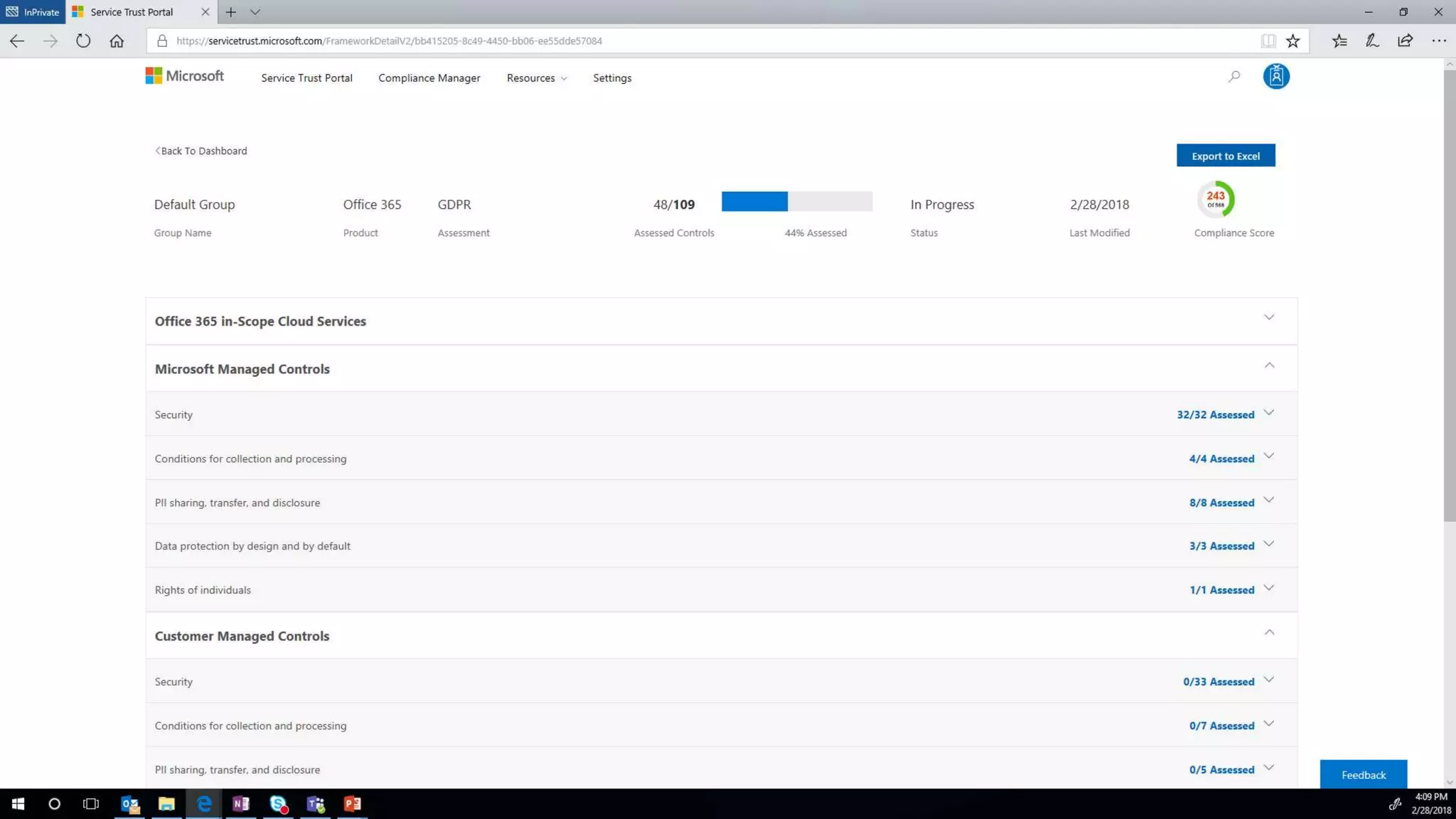The width and height of the screenshot is (1456, 819).
Task: Open the reading view icon
Action: click(1268, 41)
